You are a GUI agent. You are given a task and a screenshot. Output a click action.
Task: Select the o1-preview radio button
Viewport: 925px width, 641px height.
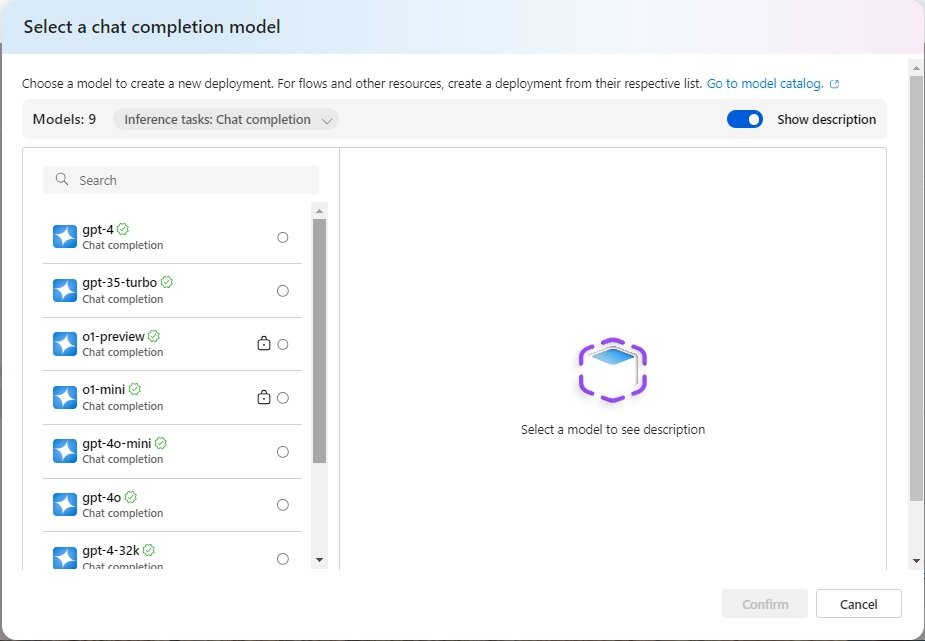[283, 344]
